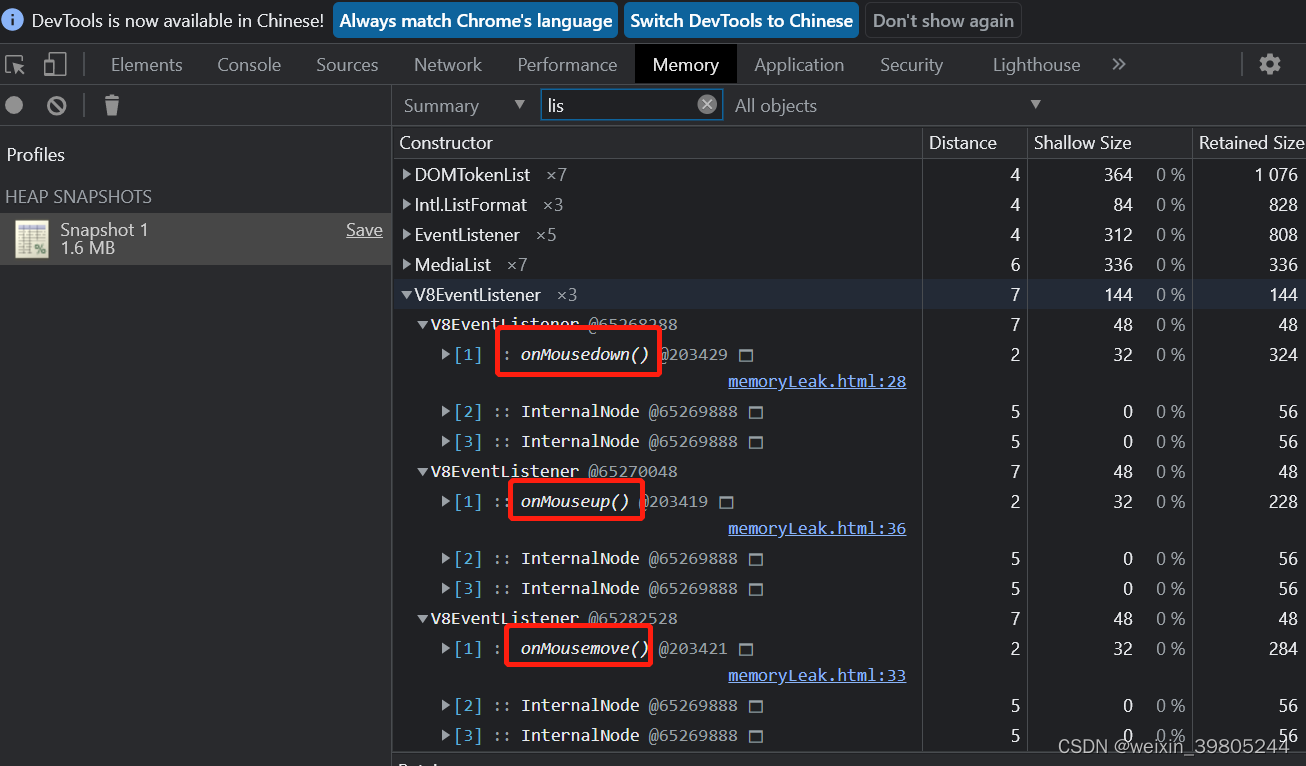This screenshot has width=1306, height=766.
Task: Collect garbage with the trash icon
Action: coord(112,105)
